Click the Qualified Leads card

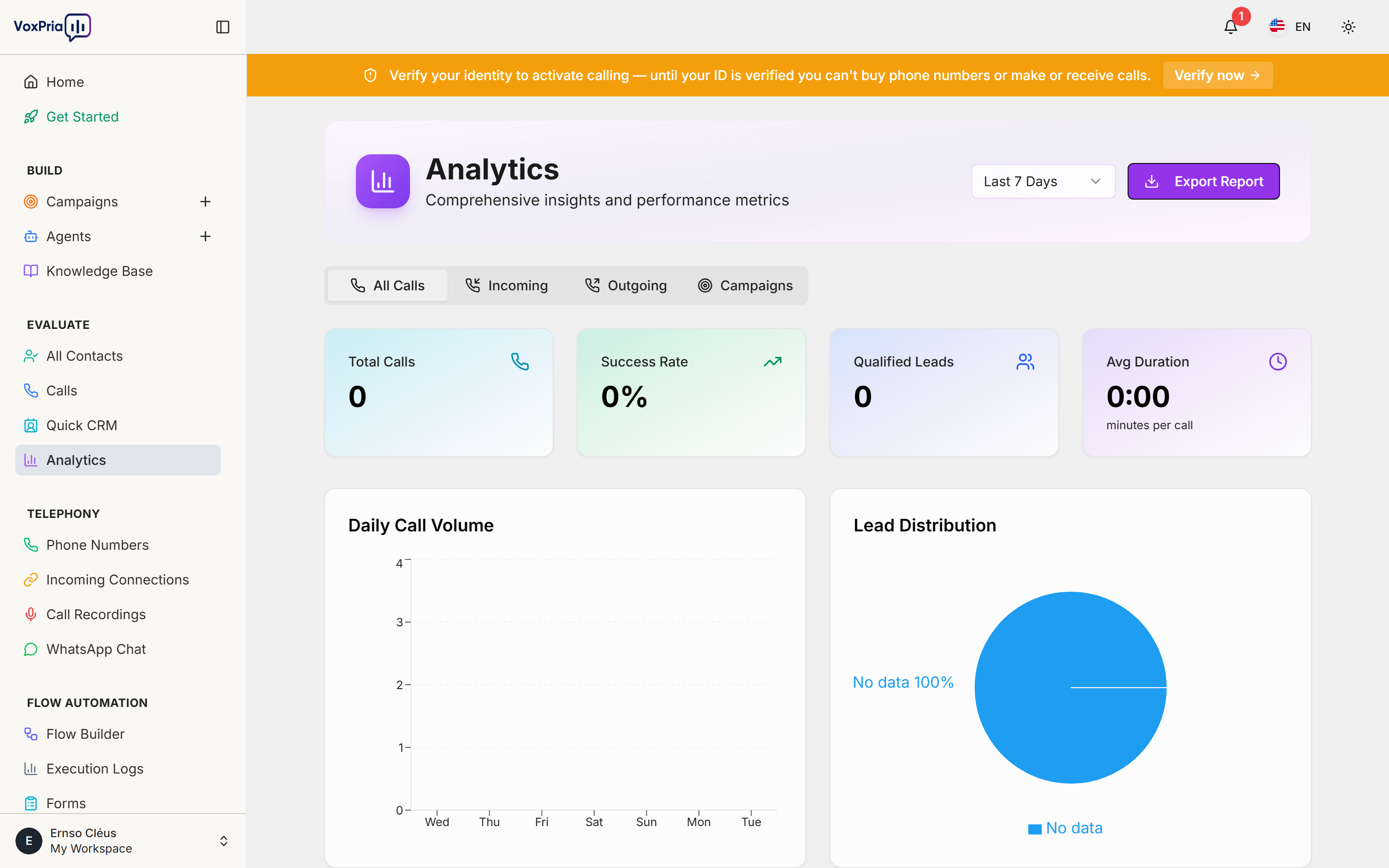(943, 393)
